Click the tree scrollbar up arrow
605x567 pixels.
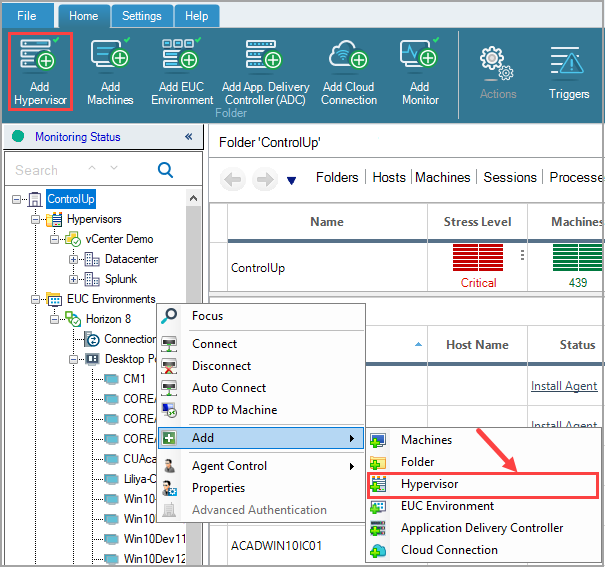coord(193,198)
